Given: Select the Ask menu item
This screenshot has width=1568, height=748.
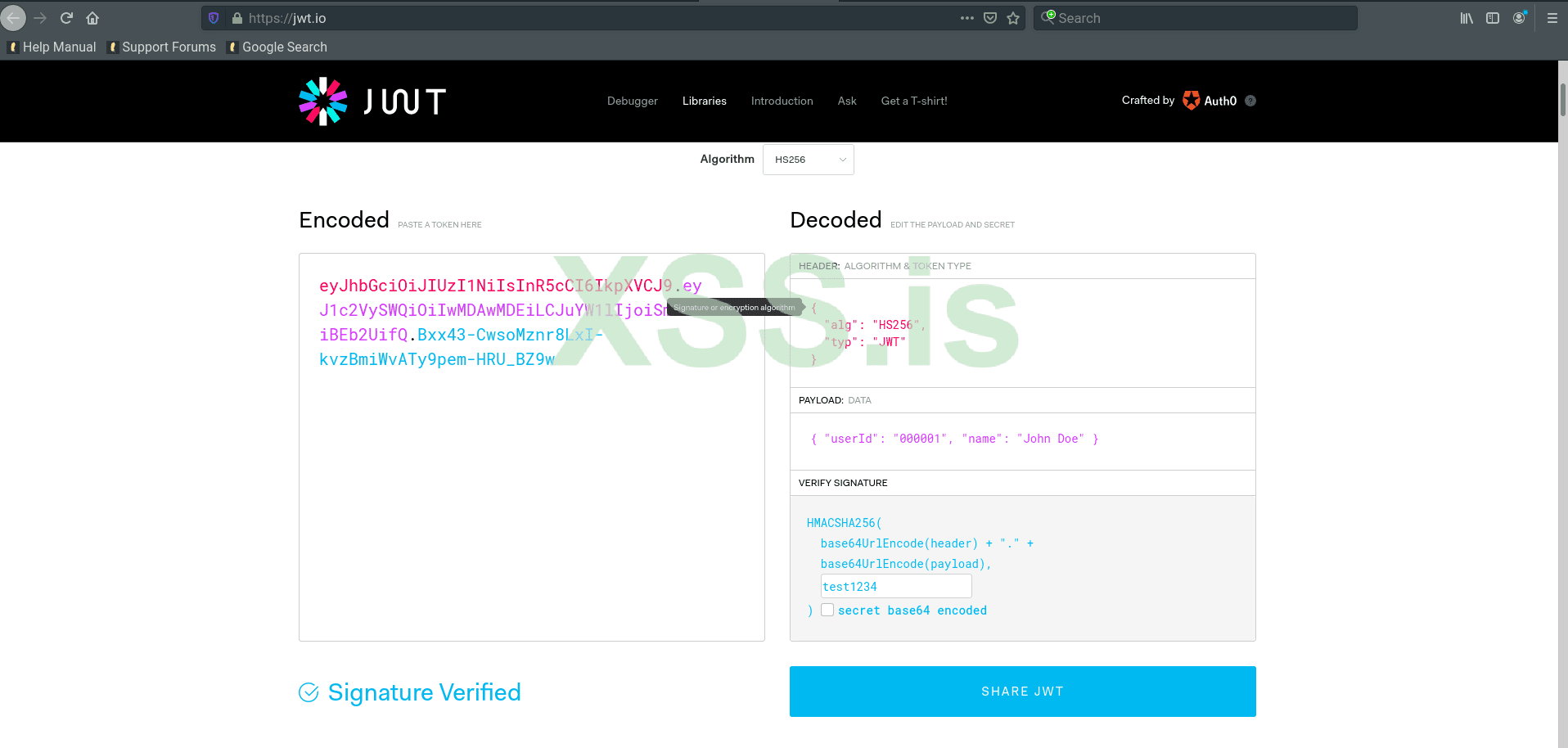Looking at the screenshot, I should click(x=847, y=101).
